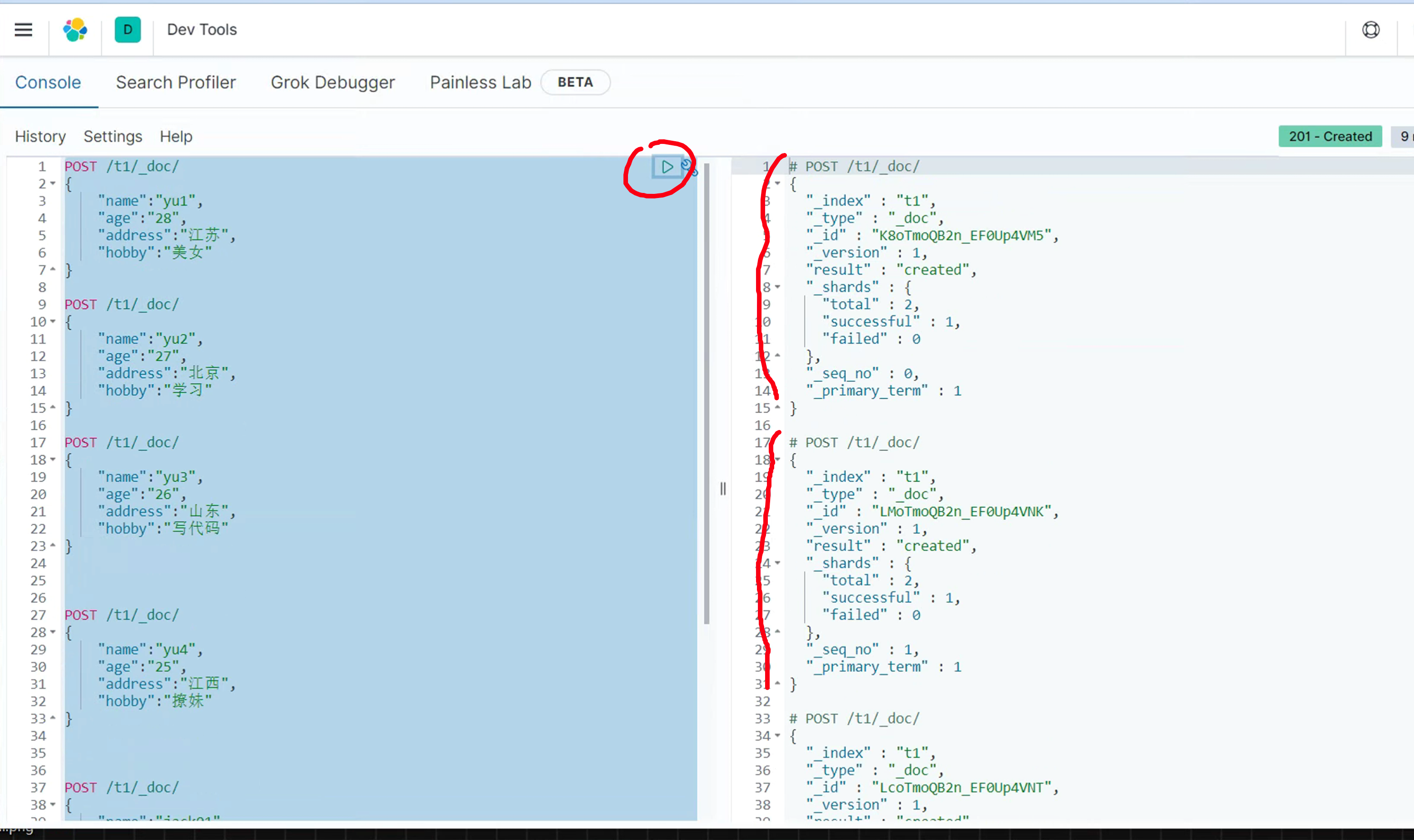
Task: Run request with the play button
Action: (x=667, y=167)
